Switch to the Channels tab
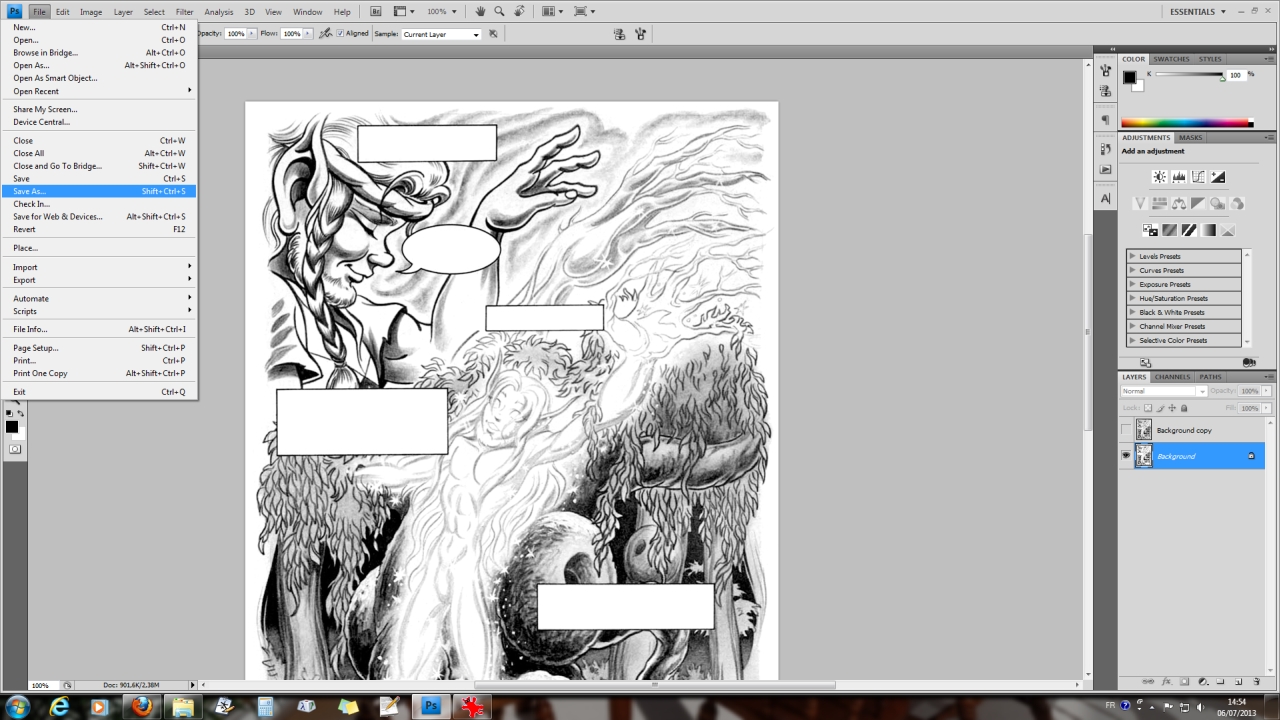Image resolution: width=1280 pixels, height=720 pixels. coord(1172,377)
